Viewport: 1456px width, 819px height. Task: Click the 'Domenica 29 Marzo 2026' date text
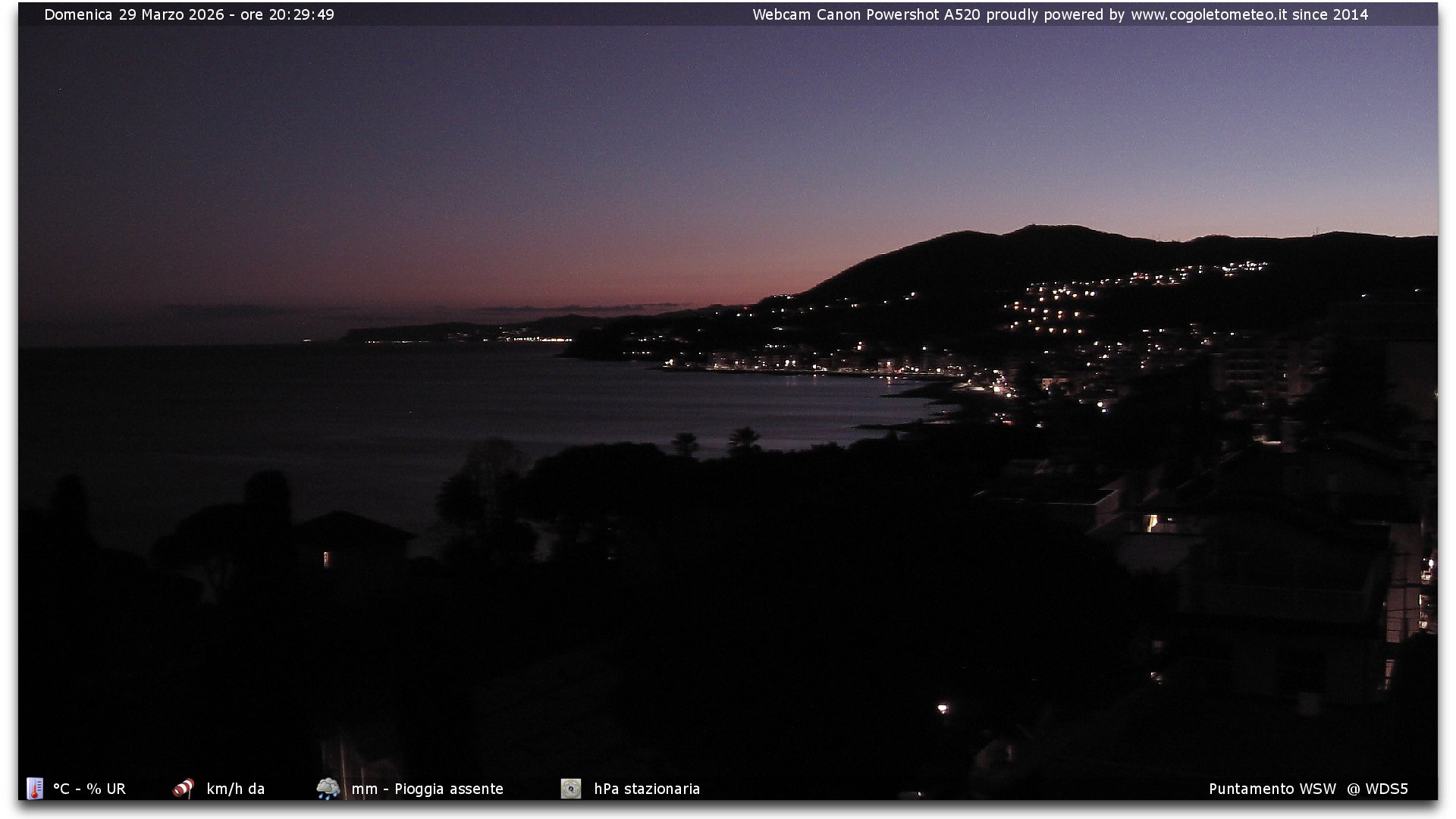pyautogui.click(x=133, y=14)
